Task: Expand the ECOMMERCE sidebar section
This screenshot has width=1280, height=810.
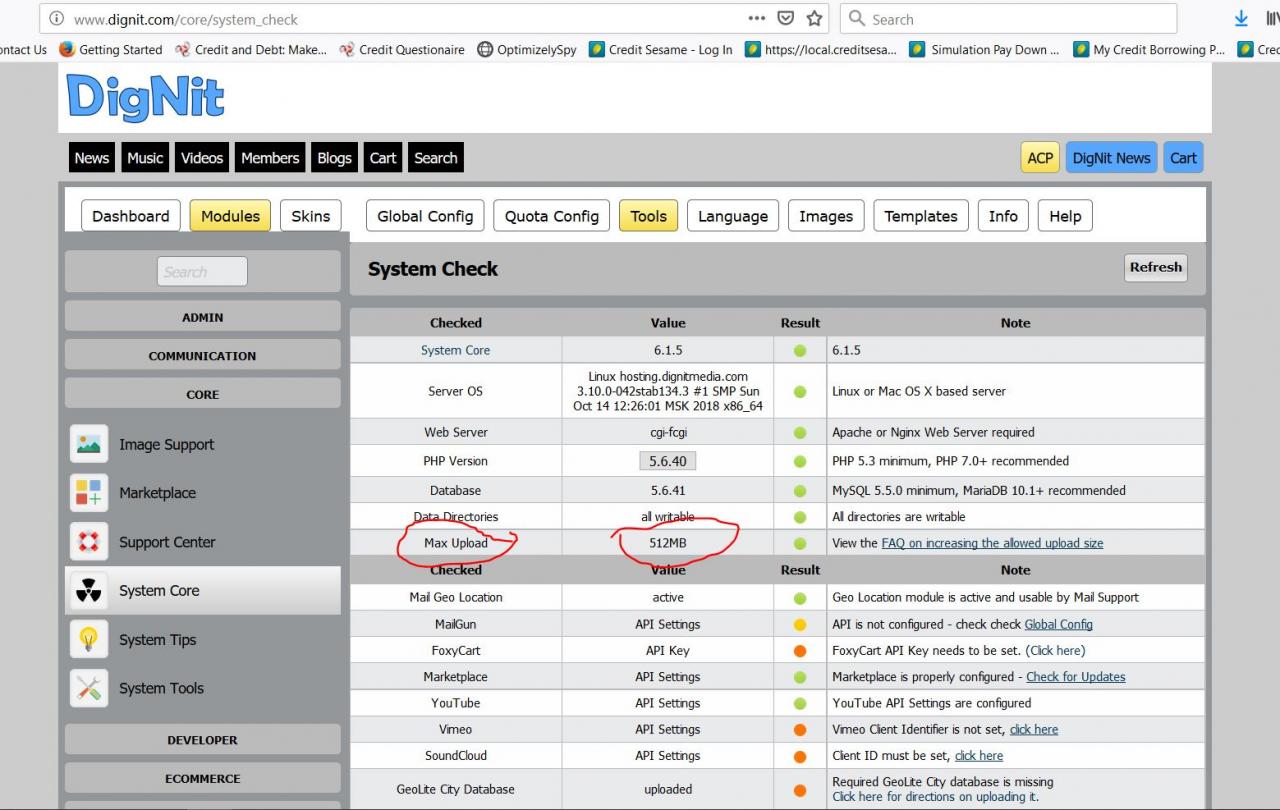Action: tap(202, 778)
